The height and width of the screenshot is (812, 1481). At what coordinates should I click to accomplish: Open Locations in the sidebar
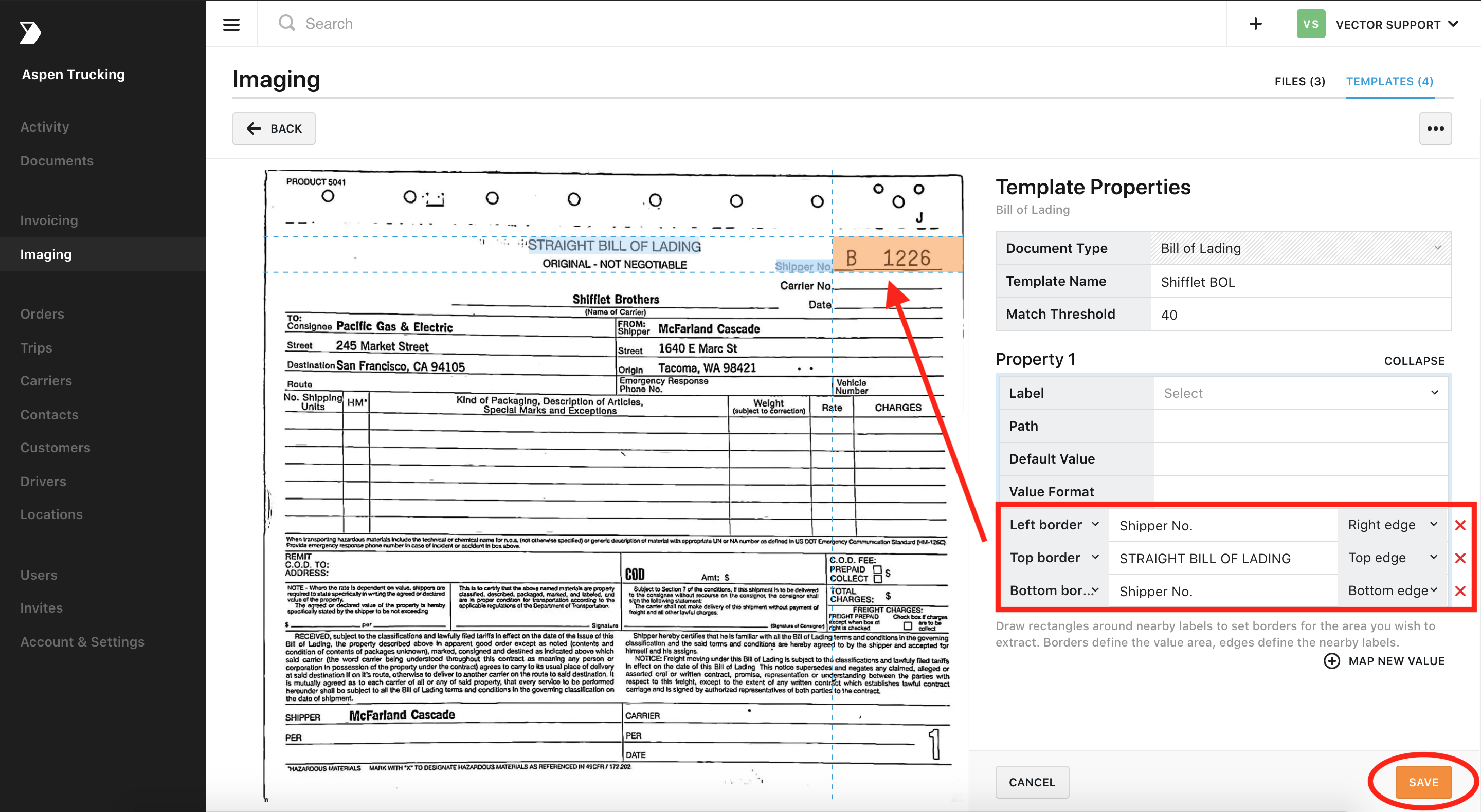[51, 515]
